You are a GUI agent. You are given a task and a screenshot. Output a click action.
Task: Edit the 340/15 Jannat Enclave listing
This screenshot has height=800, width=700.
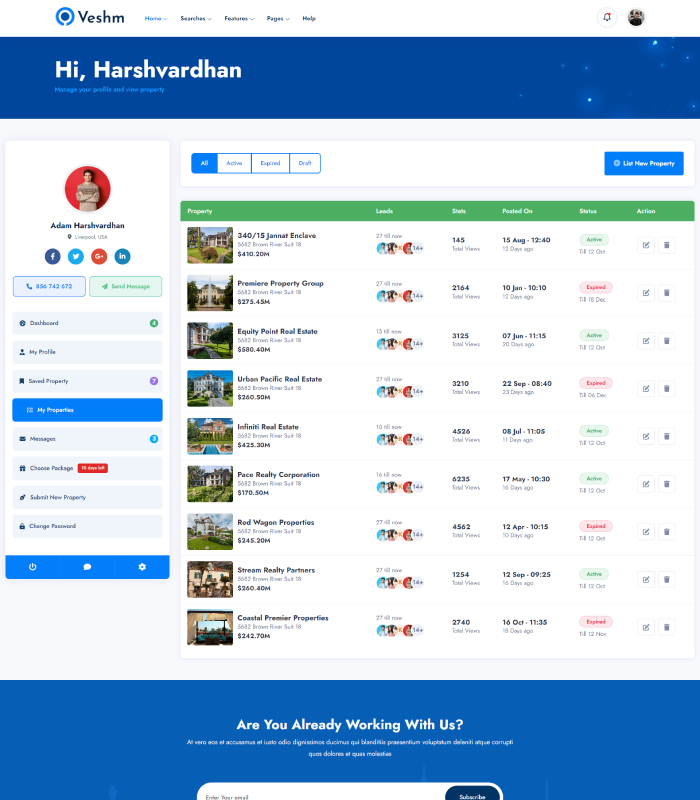(x=646, y=245)
